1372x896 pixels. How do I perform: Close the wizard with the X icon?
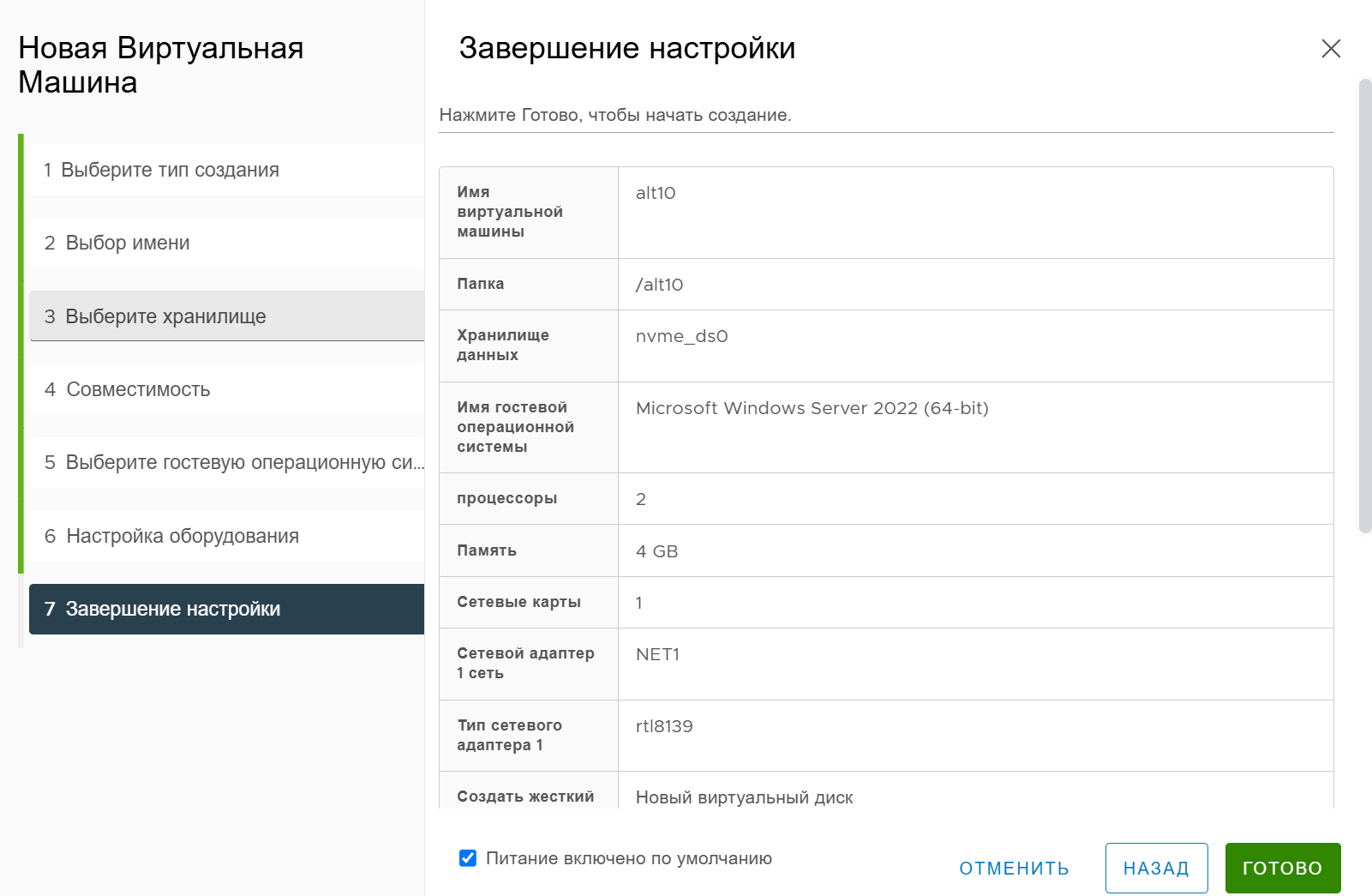(1331, 48)
